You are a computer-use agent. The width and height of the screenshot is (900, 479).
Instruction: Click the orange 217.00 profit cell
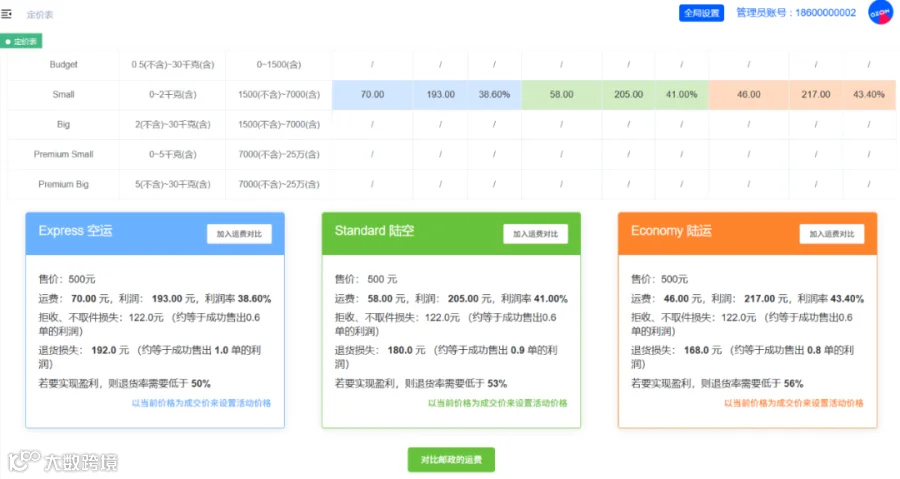(x=816, y=94)
